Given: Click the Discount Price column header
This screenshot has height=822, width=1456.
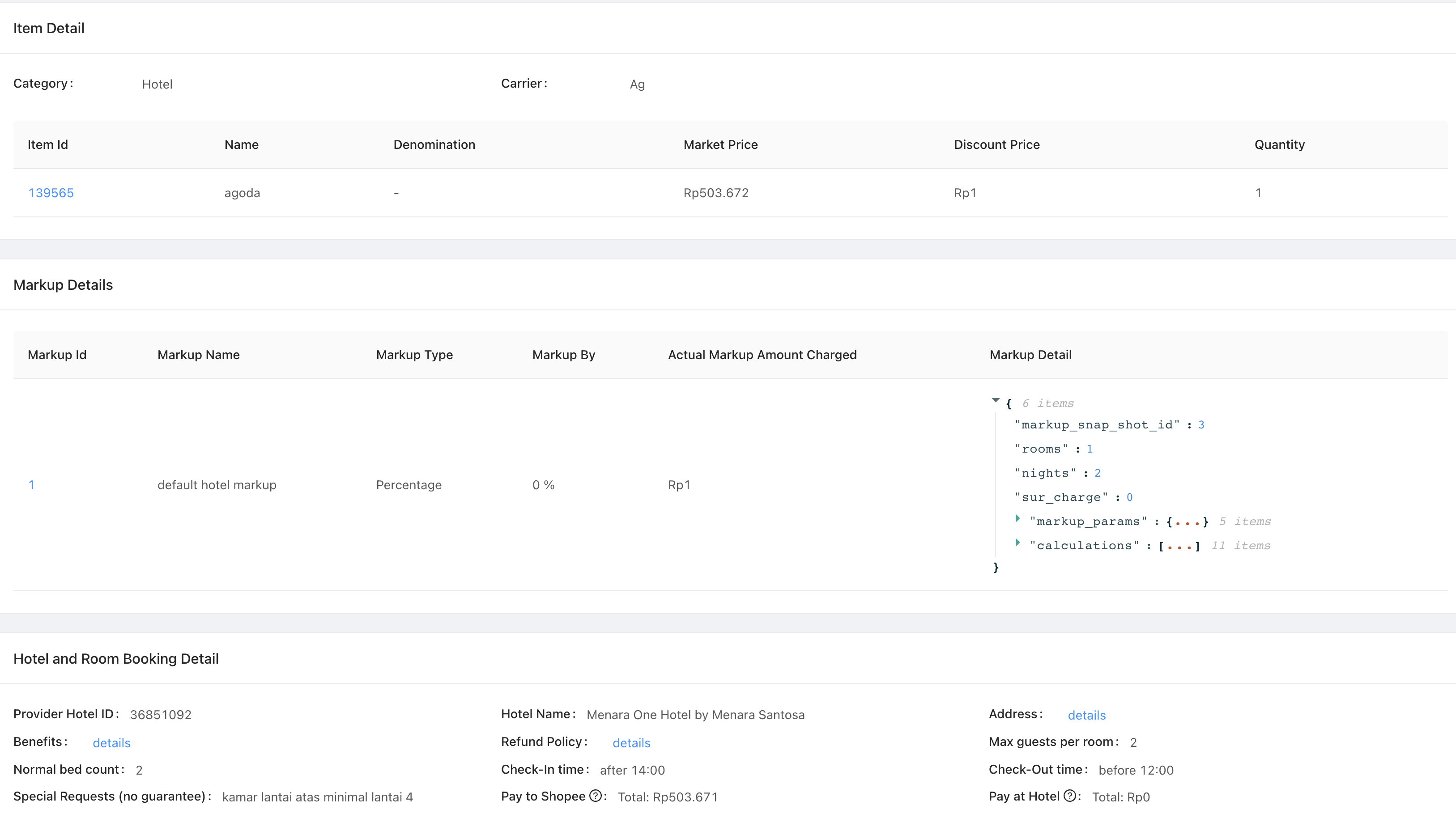Looking at the screenshot, I should coord(996,144).
